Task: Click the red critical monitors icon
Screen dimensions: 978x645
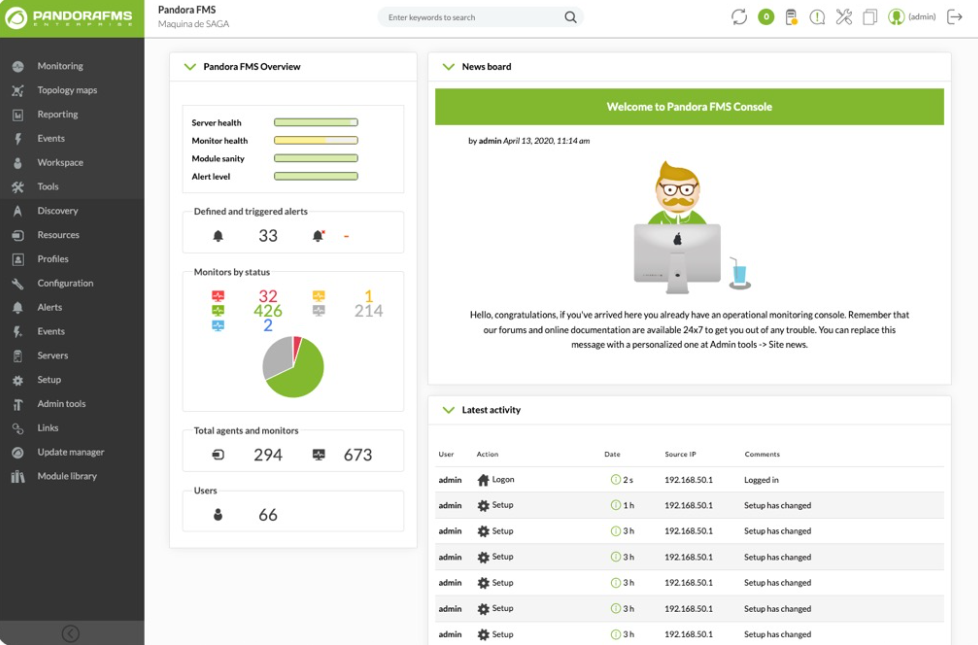Action: (x=218, y=296)
